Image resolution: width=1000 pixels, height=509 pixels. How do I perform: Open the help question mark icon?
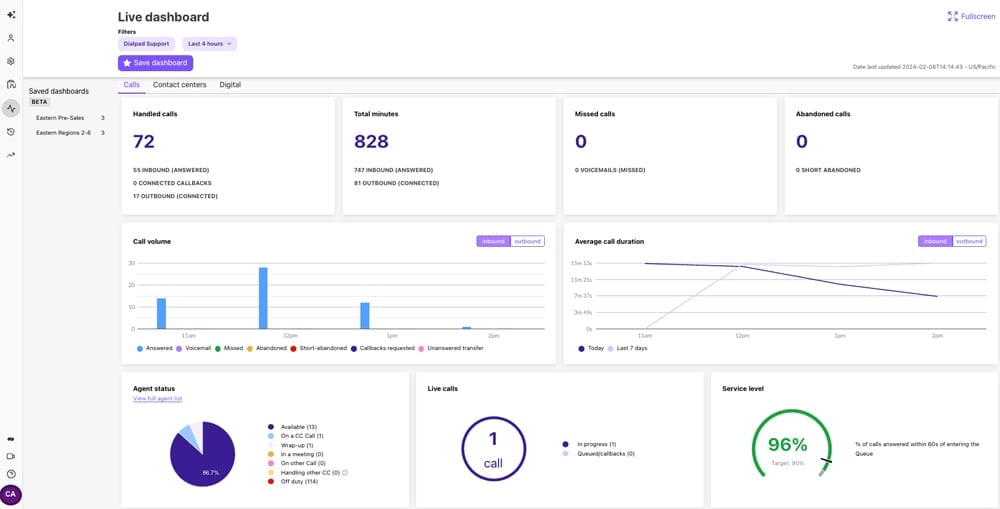(11, 474)
